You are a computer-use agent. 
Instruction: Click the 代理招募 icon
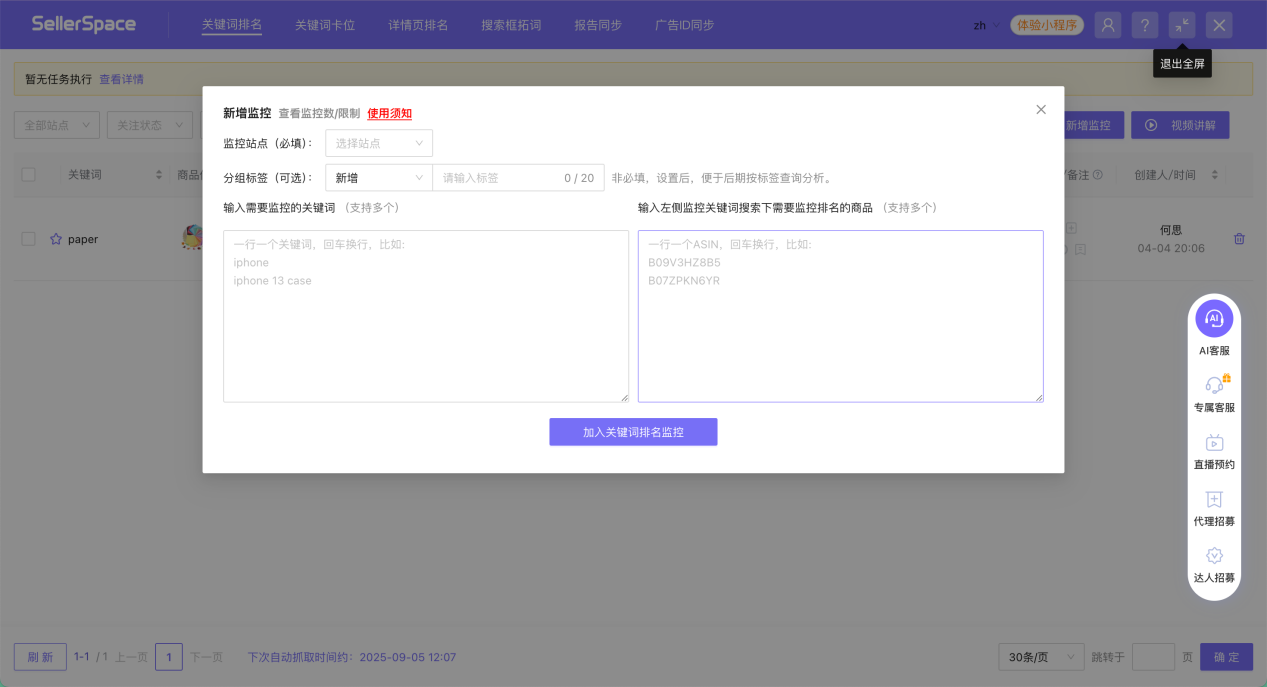click(x=1214, y=499)
